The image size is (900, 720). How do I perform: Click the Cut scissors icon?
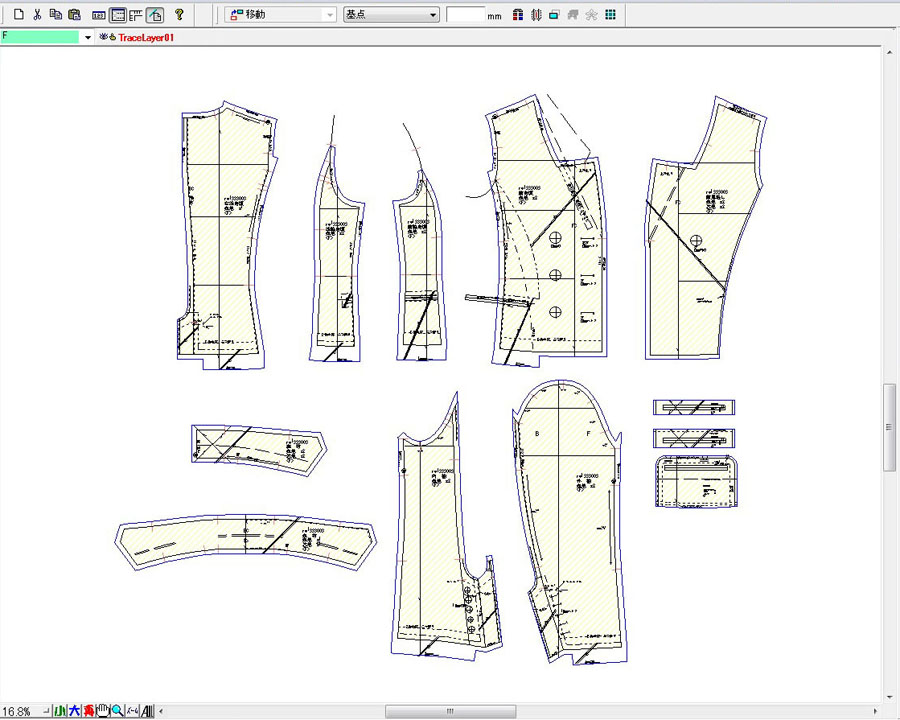(37, 15)
